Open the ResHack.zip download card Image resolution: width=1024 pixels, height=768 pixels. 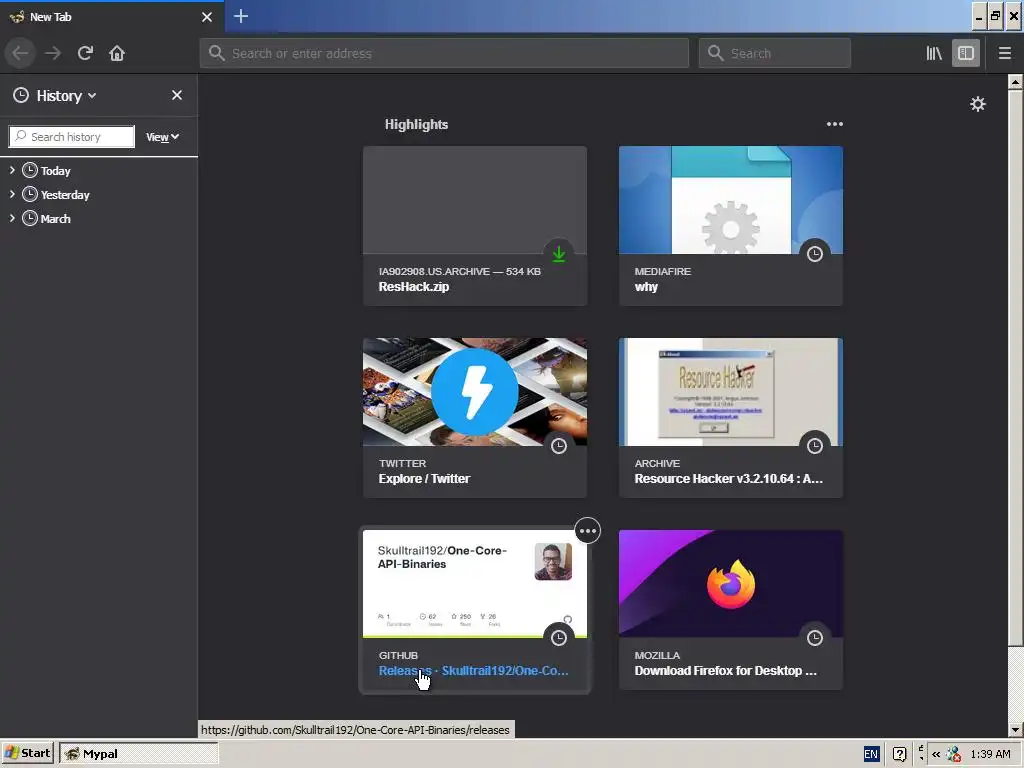tap(475, 225)
